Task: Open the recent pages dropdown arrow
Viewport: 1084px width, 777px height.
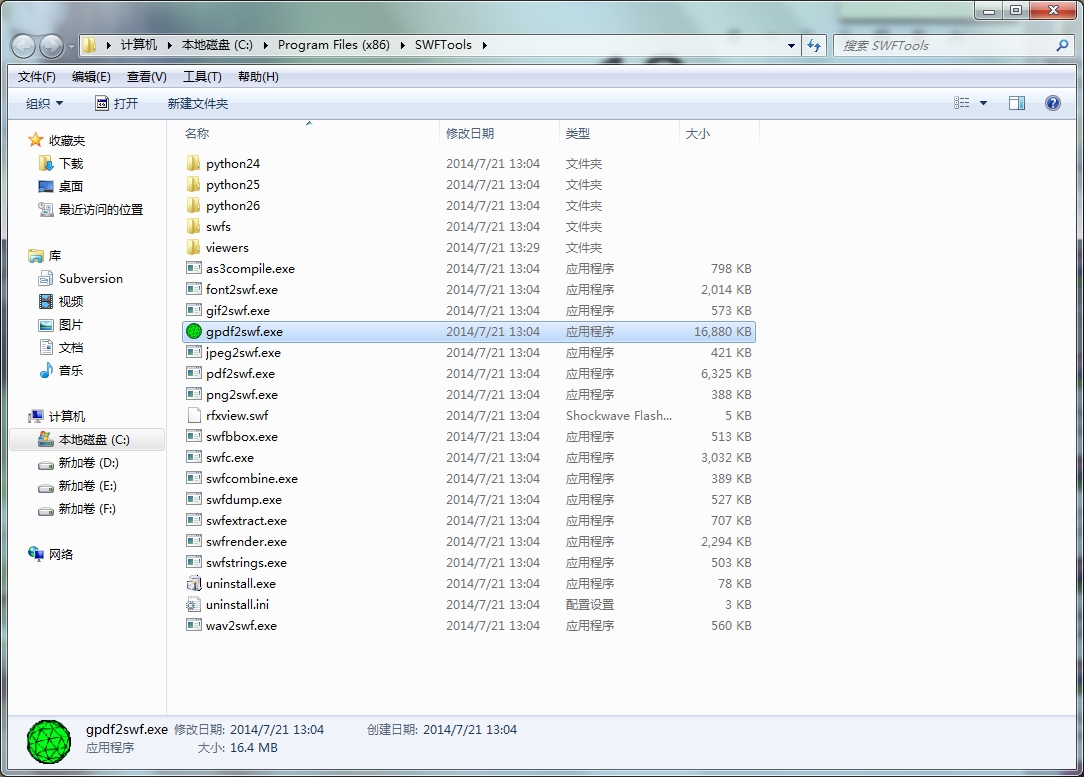Action: point(71,47)
